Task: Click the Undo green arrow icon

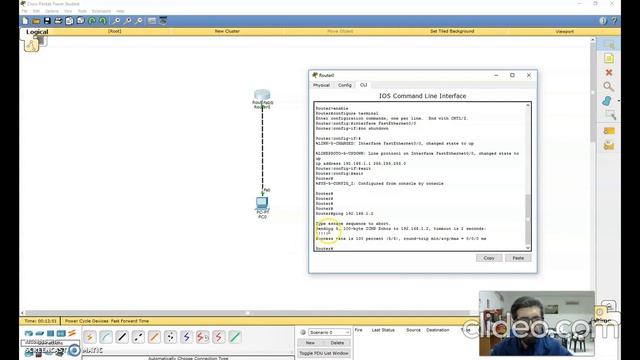Action: (92, 21)
